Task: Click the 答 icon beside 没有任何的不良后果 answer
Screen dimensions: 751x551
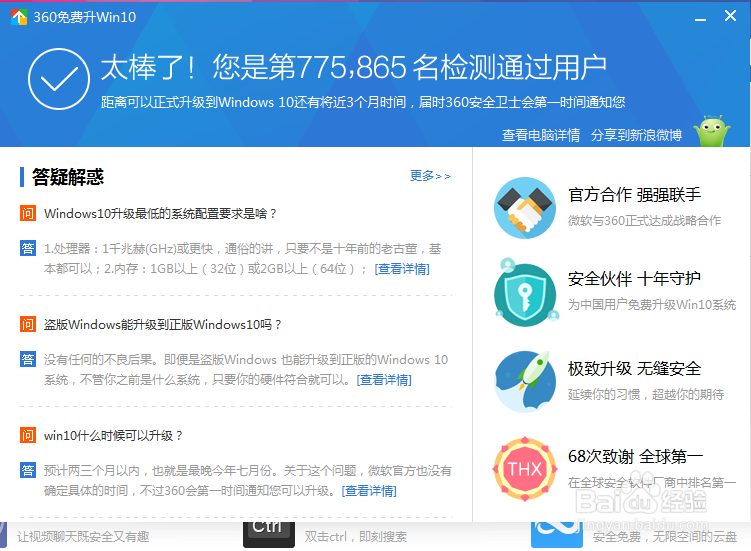Action: 28,359
